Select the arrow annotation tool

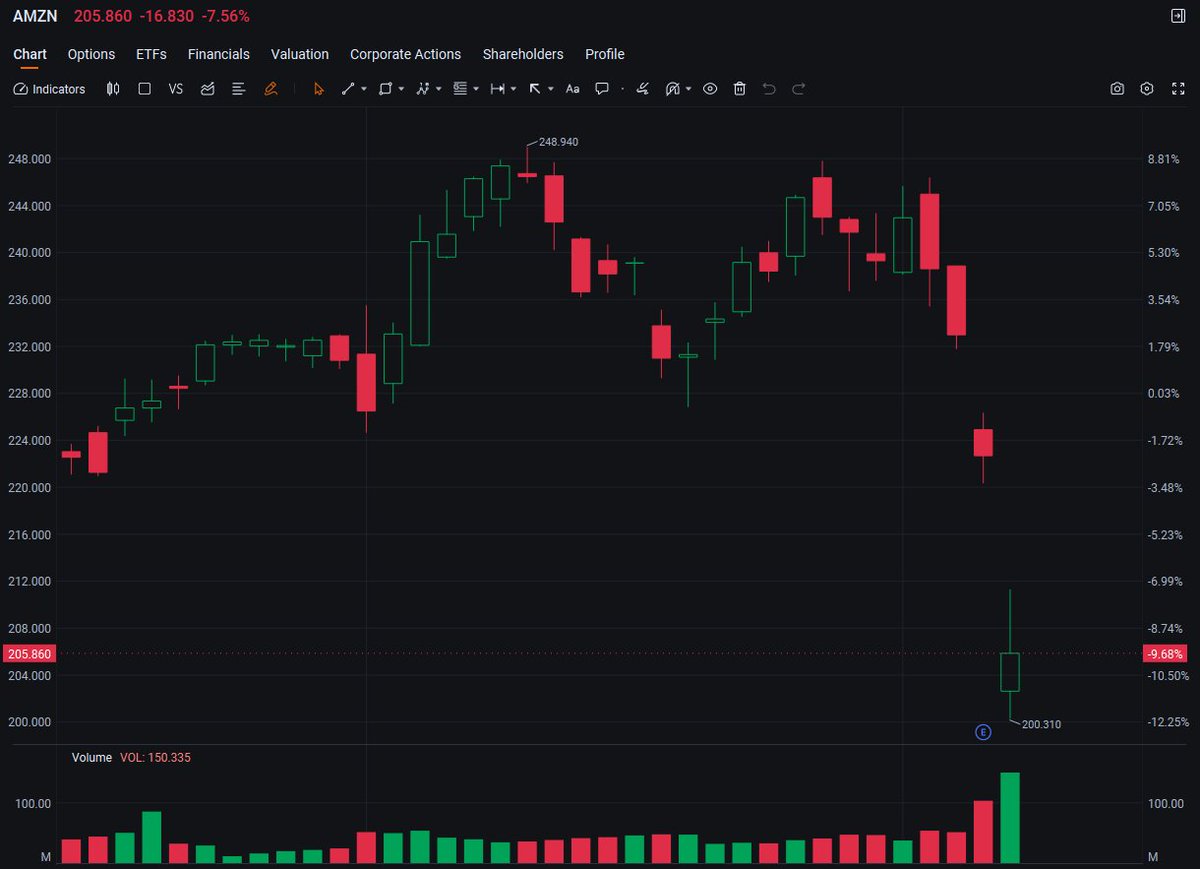click(535, 89)
